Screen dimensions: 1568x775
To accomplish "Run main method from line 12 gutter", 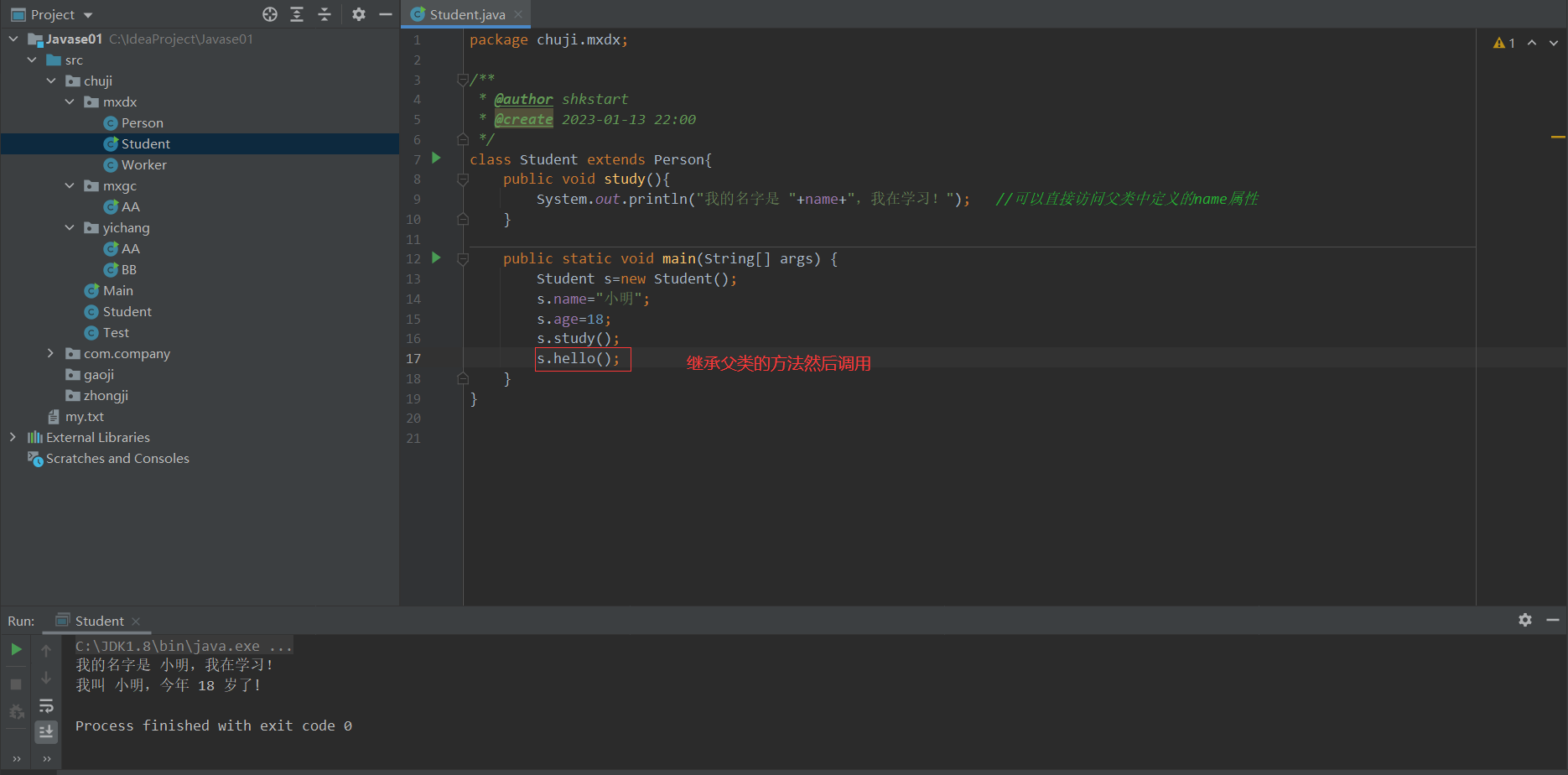I will click(x=436, y=257).
